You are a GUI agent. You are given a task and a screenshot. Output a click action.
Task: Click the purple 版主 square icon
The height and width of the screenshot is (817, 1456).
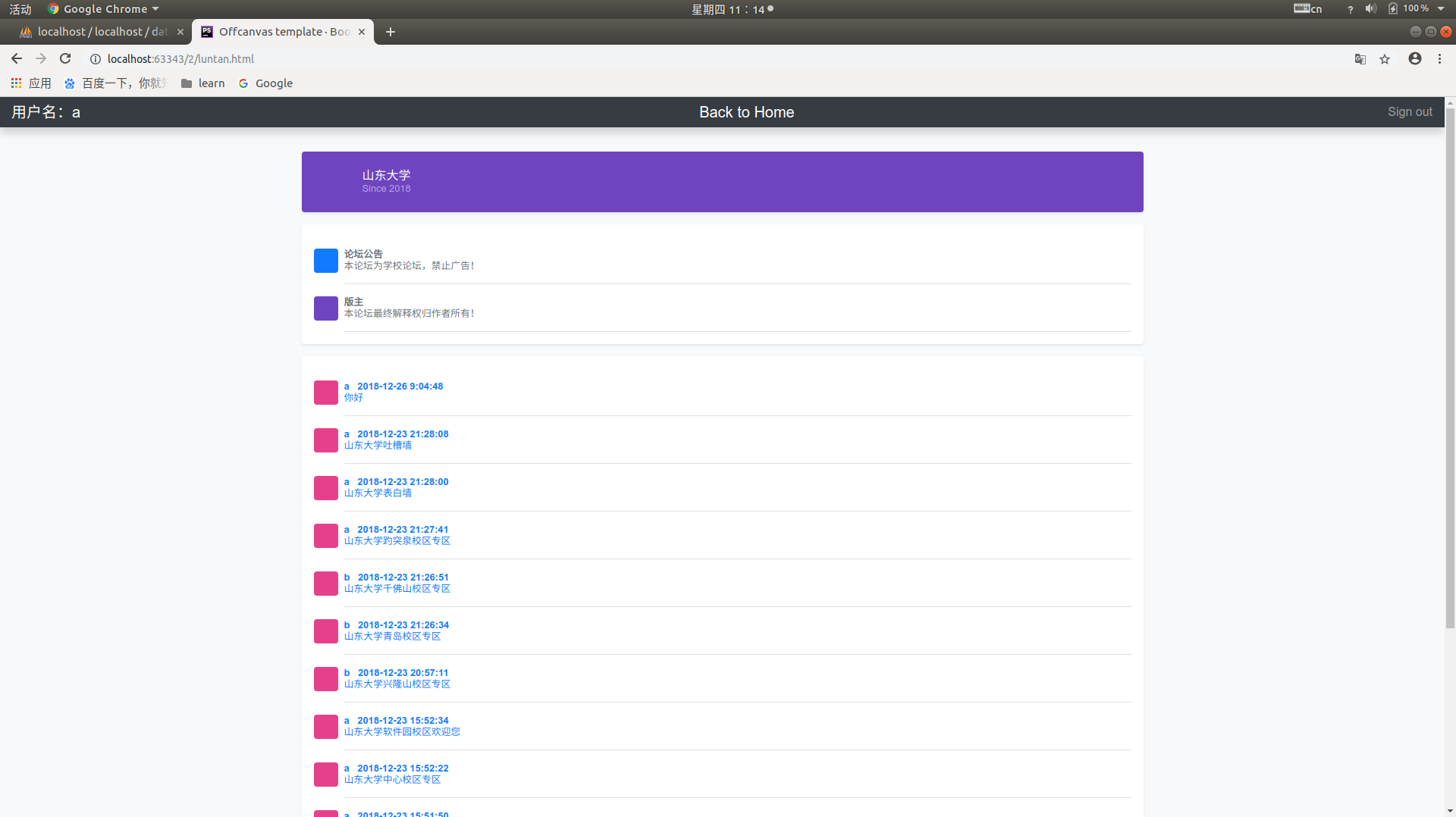click(326, 308)
